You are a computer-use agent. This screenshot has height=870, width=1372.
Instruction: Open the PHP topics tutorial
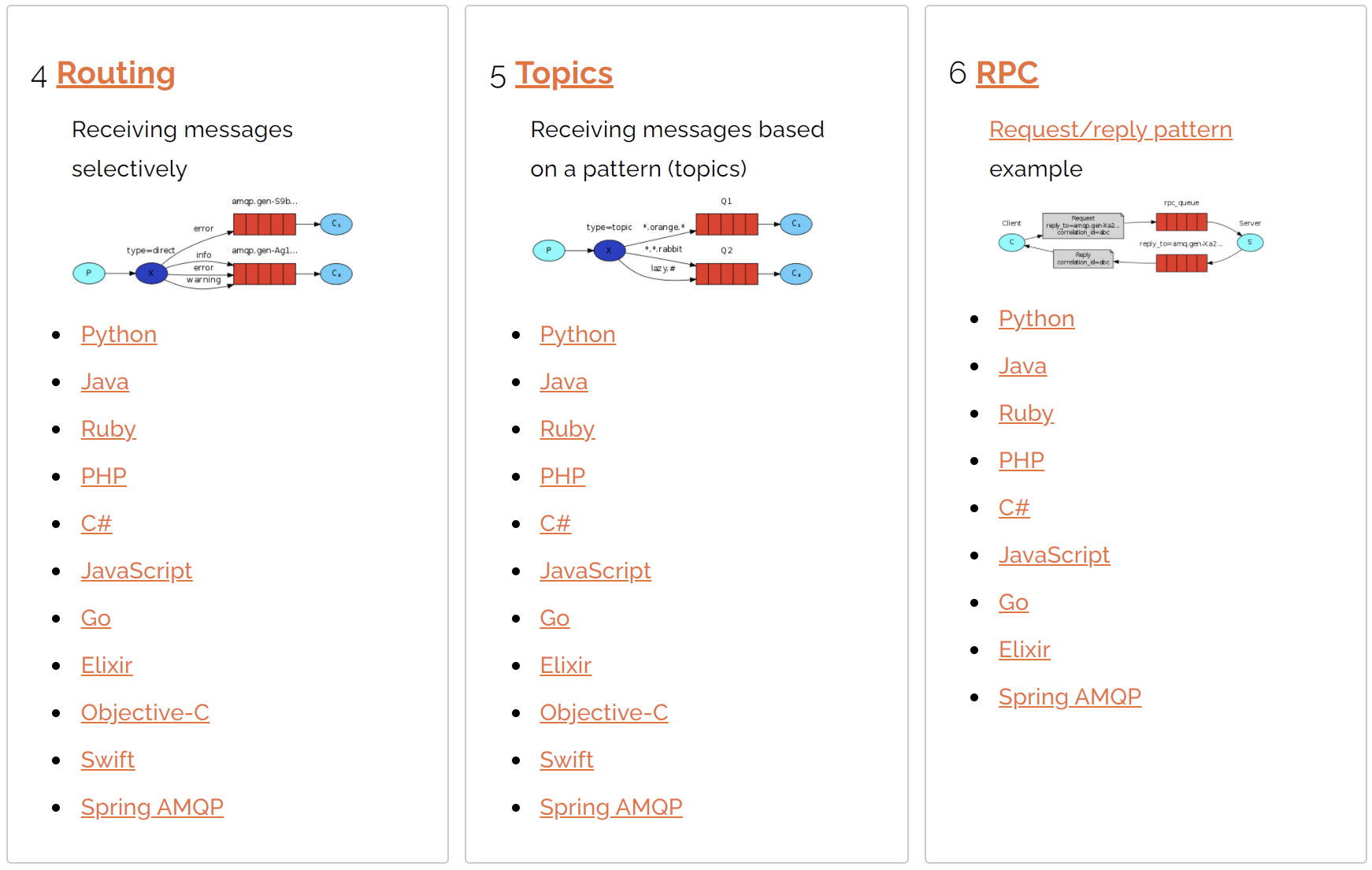(x=562, y=476)
